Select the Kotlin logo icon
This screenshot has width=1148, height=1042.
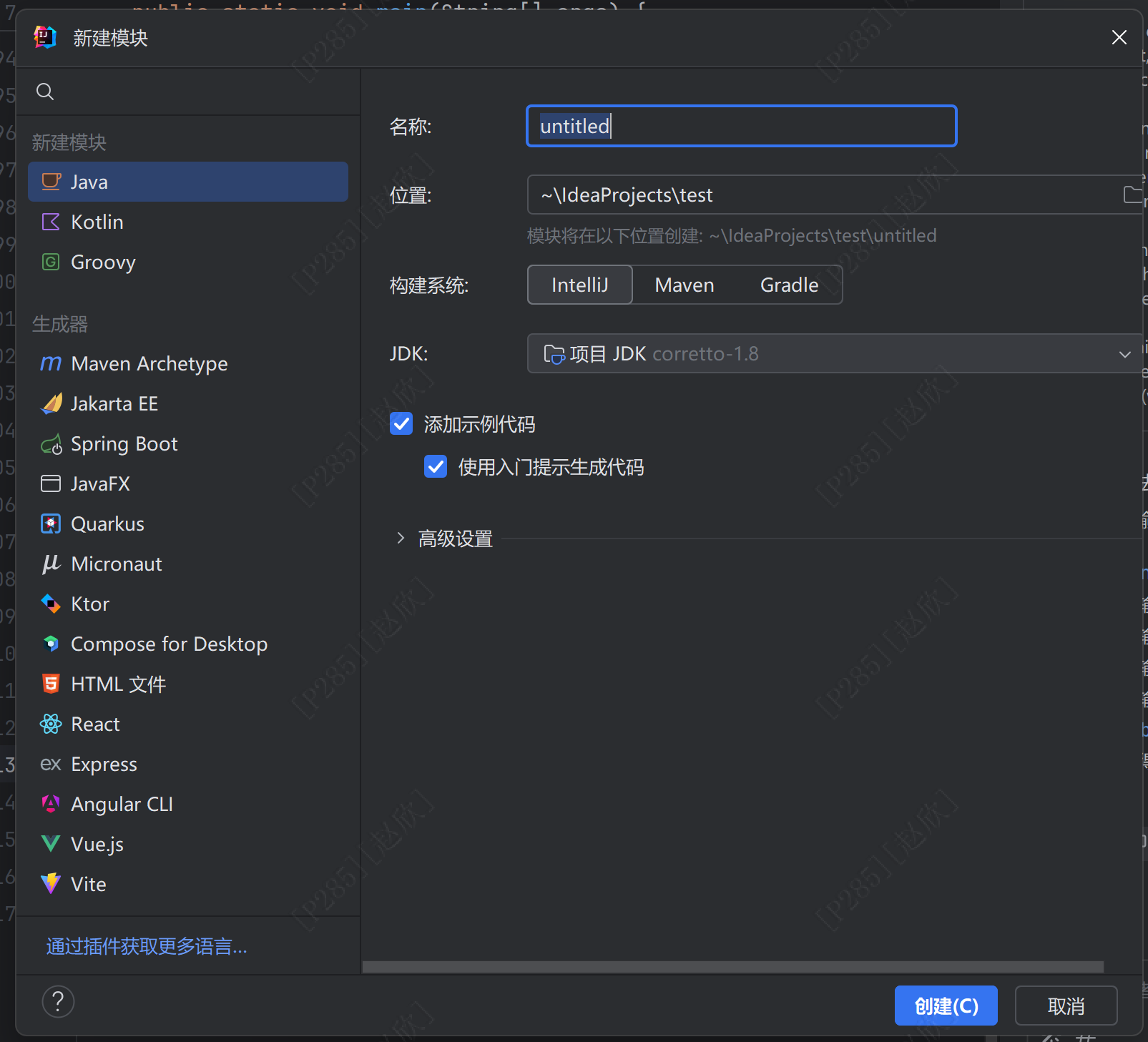point(51,222)
